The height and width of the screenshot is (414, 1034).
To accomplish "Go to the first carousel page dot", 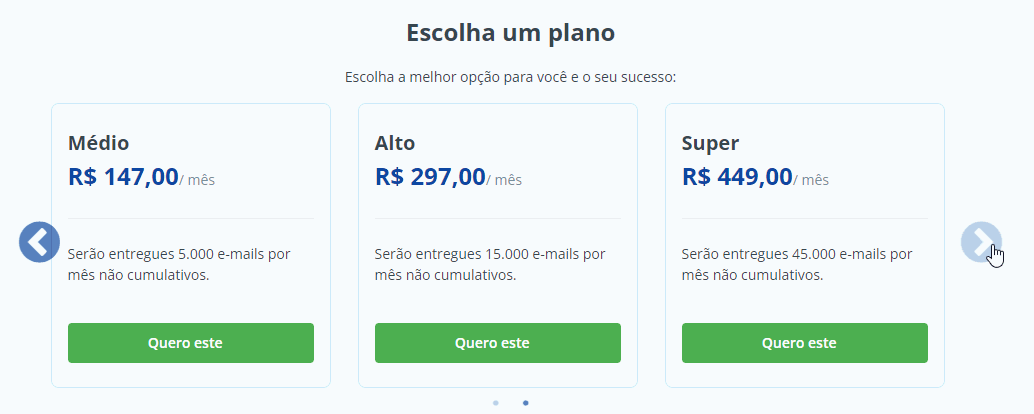I will click(496, 403).
